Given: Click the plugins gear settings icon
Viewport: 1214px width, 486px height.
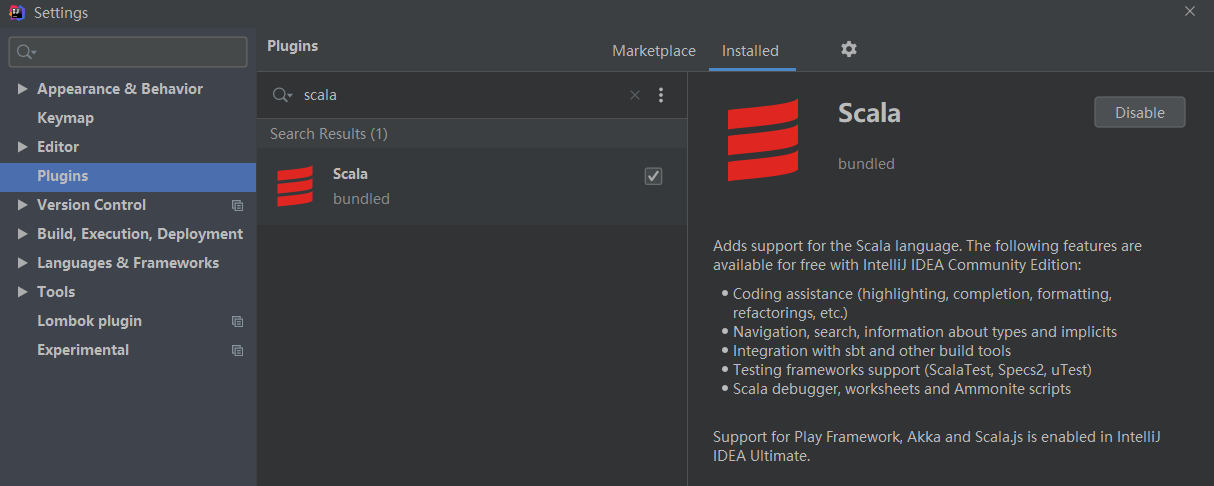Looking at the screenshot, I should [849, 49].
